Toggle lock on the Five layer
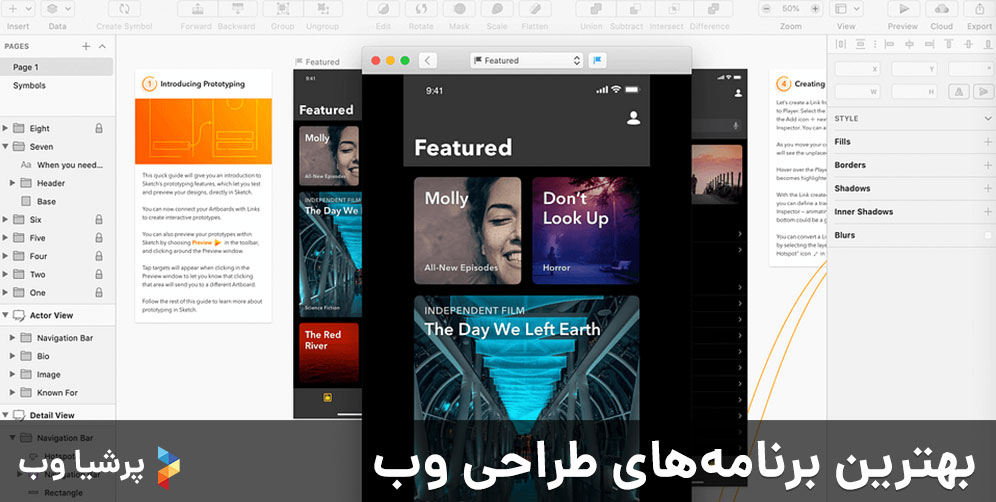 click(99, 238)
